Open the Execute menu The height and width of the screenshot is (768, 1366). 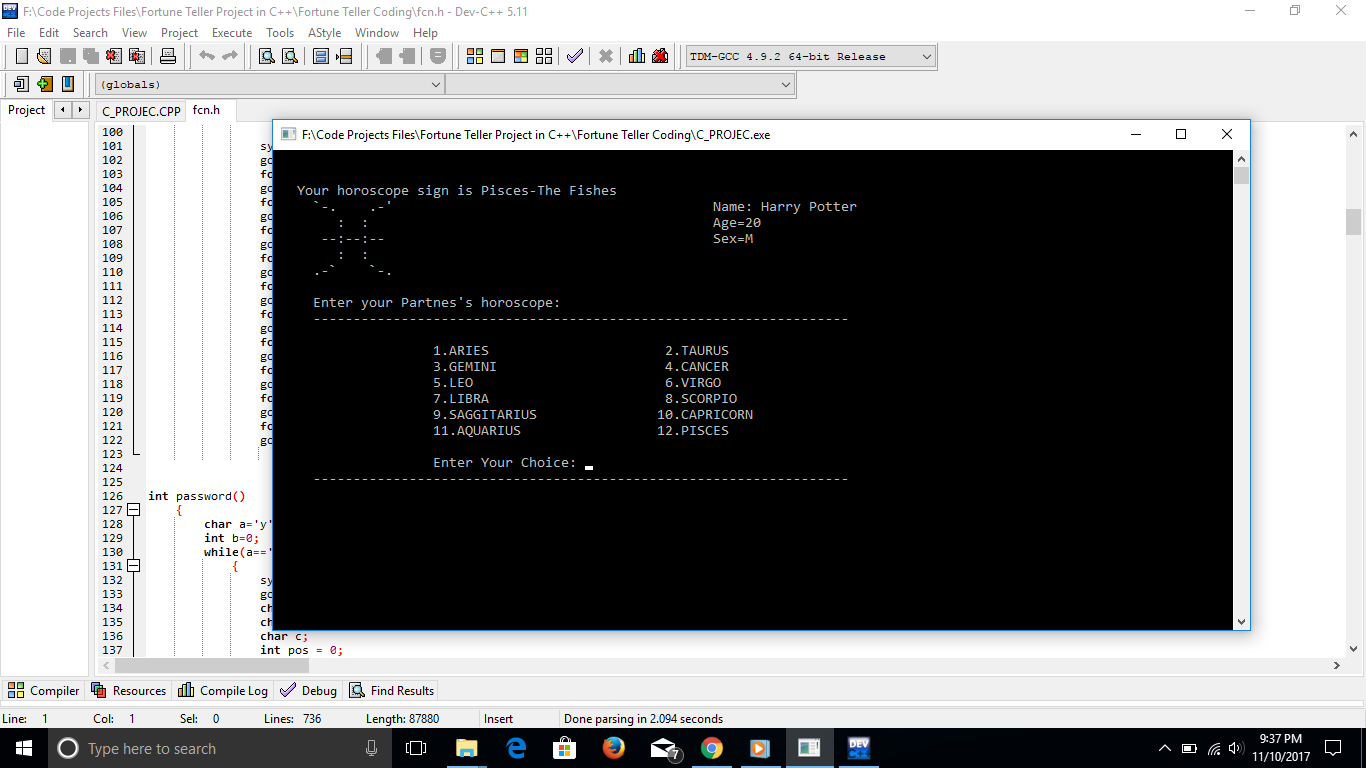(232, 32)
